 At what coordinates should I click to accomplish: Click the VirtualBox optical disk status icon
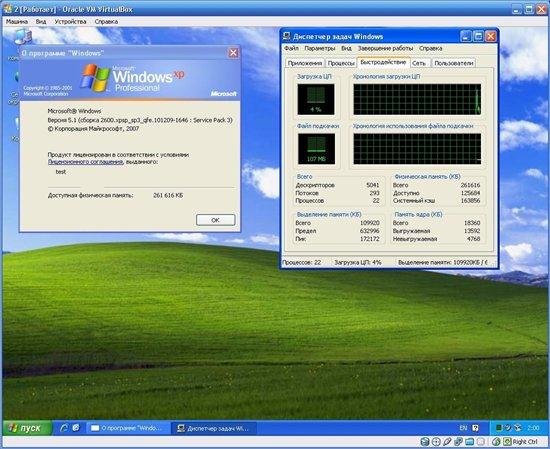436,442
